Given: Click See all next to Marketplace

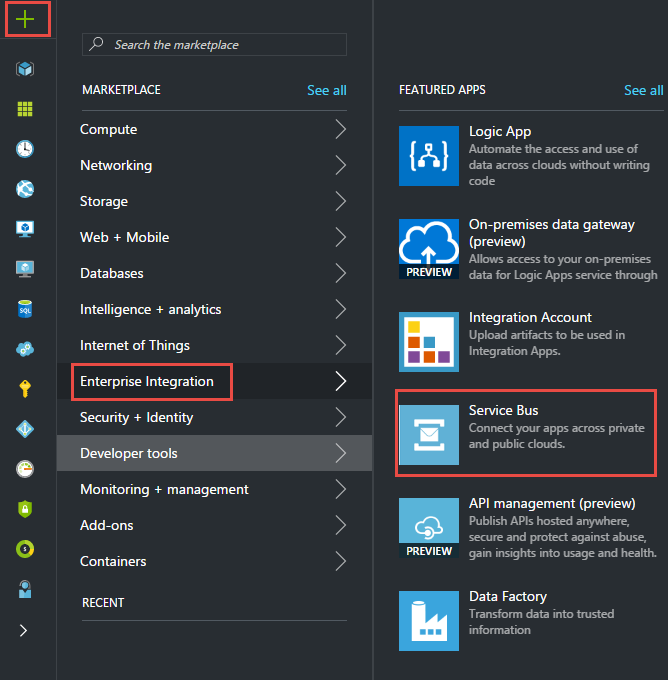Looking at the screenshot, I should point(327,90).
